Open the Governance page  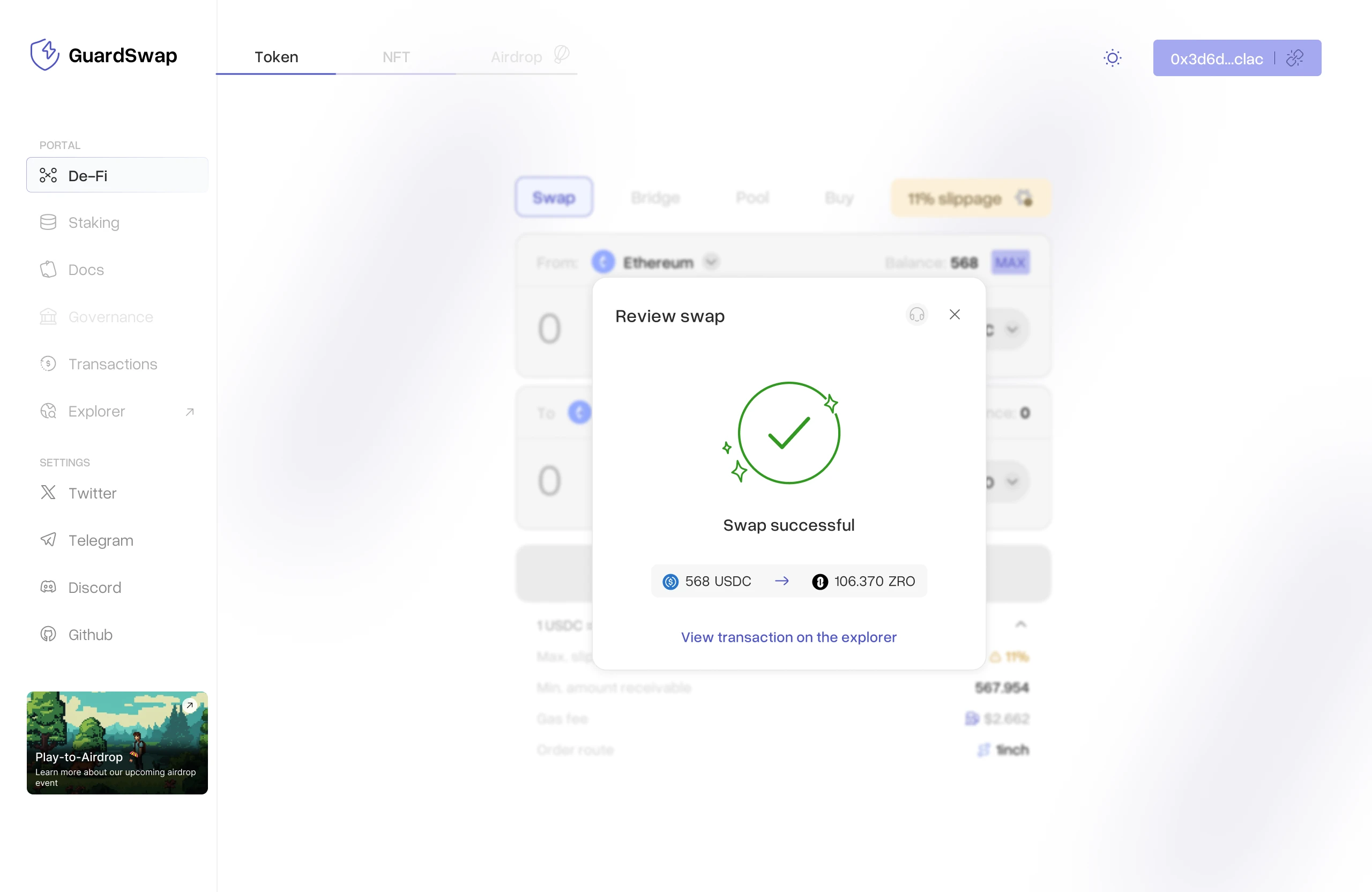[x=117, y=317]
